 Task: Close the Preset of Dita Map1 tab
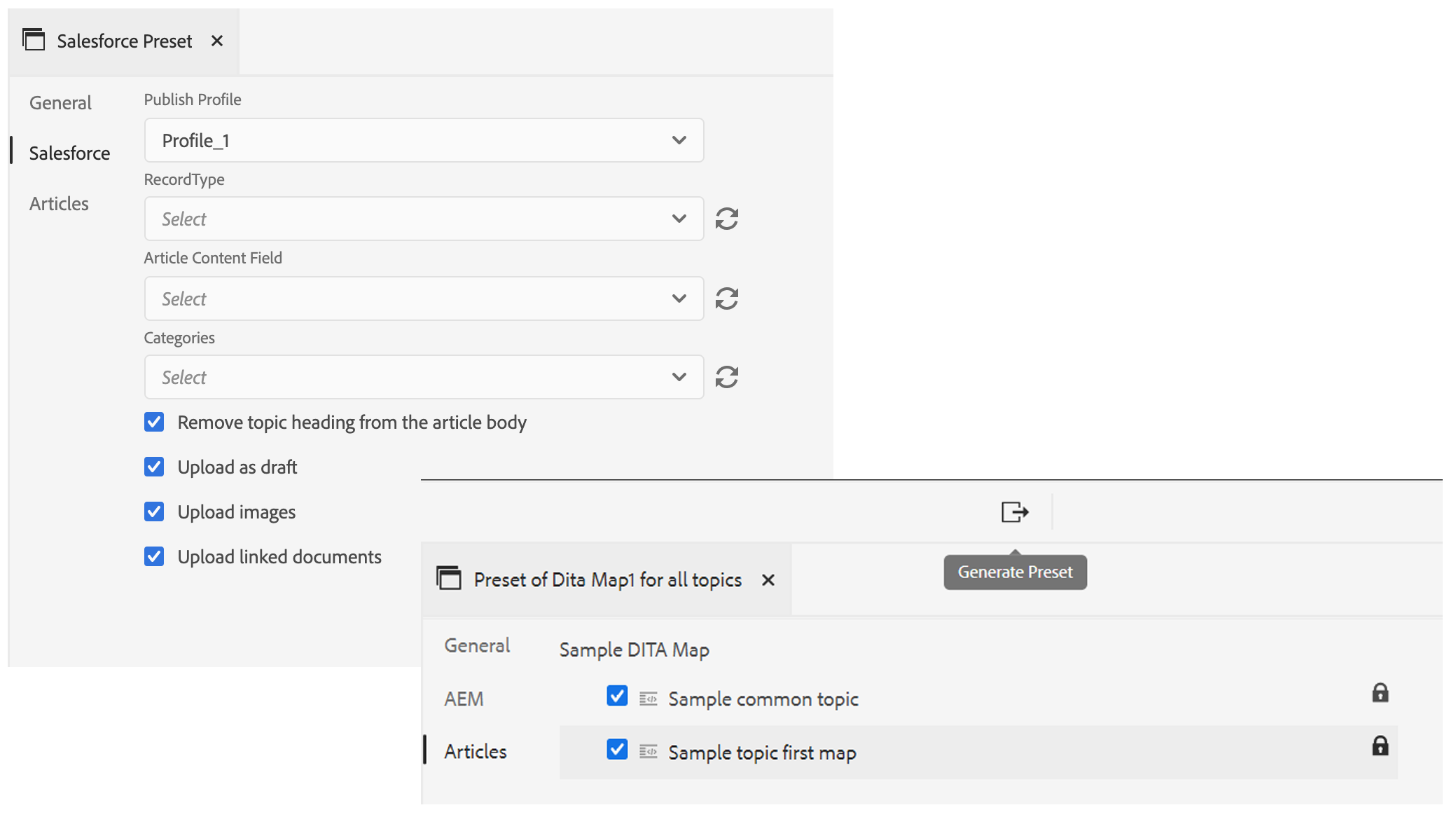[x=768, y=580]
